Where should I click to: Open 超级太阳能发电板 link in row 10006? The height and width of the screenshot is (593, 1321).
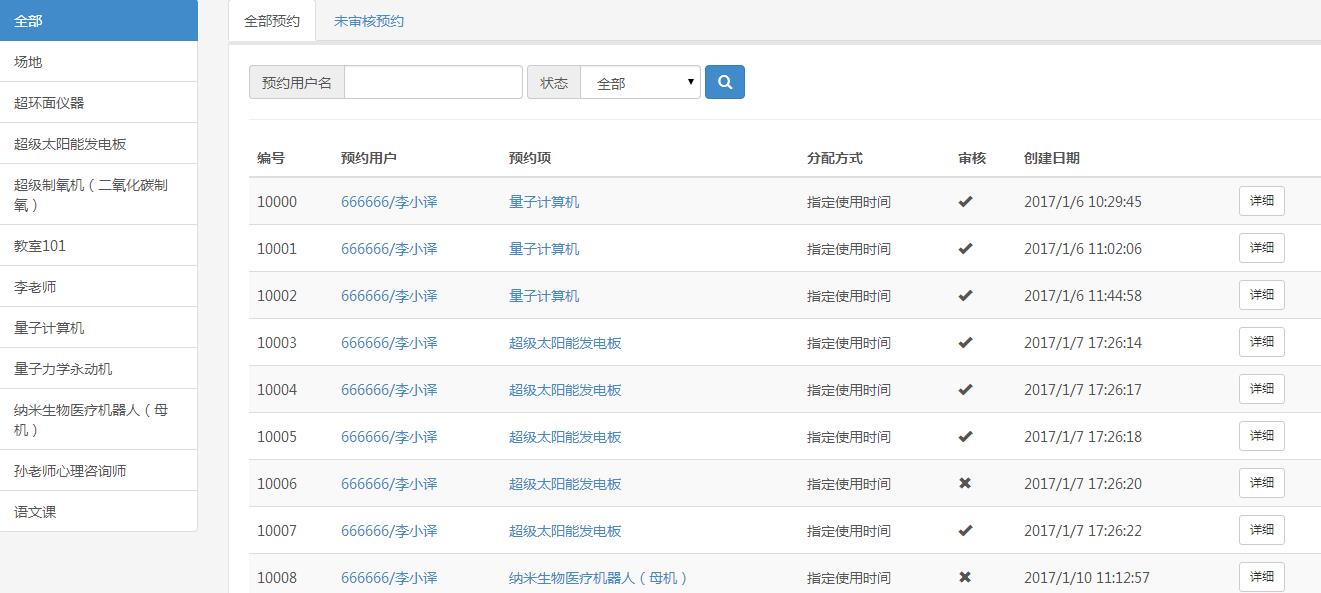565,483
